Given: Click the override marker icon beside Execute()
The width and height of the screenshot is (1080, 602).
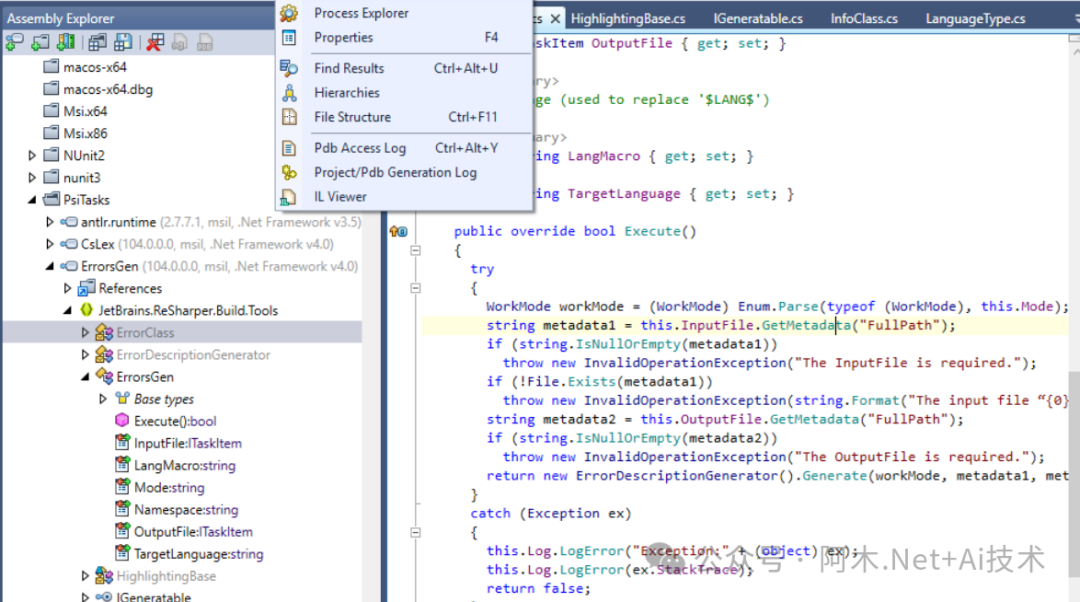Looking at the screenshot, I should 397,231.
